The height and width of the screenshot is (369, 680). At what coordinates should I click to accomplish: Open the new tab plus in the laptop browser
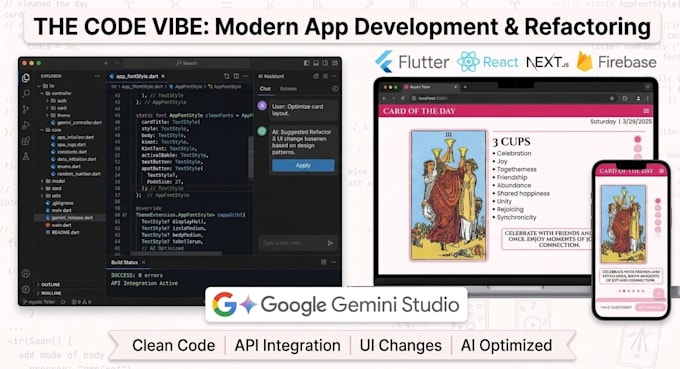(x=465, y=87)
